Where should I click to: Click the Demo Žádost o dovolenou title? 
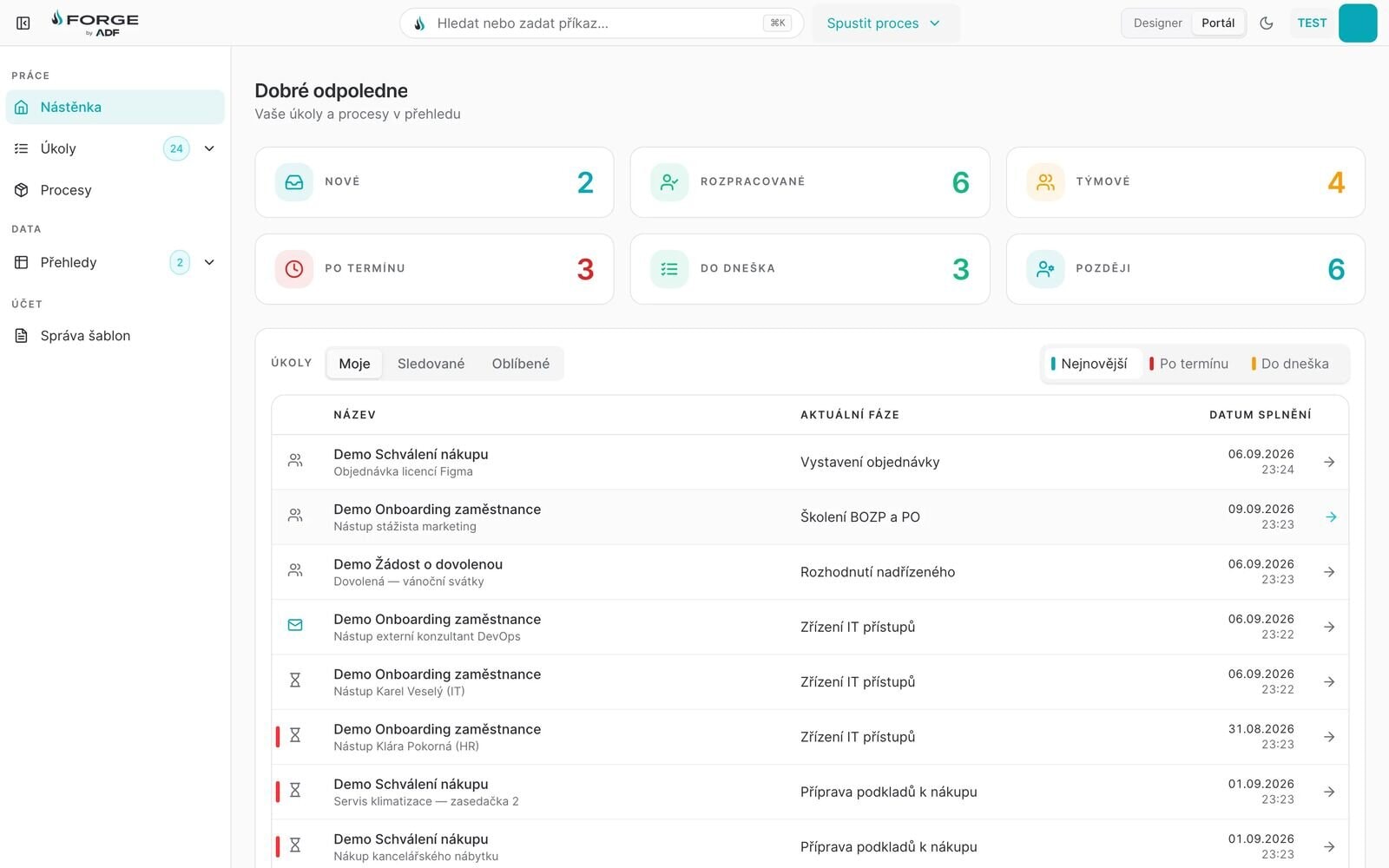(418, 564)
